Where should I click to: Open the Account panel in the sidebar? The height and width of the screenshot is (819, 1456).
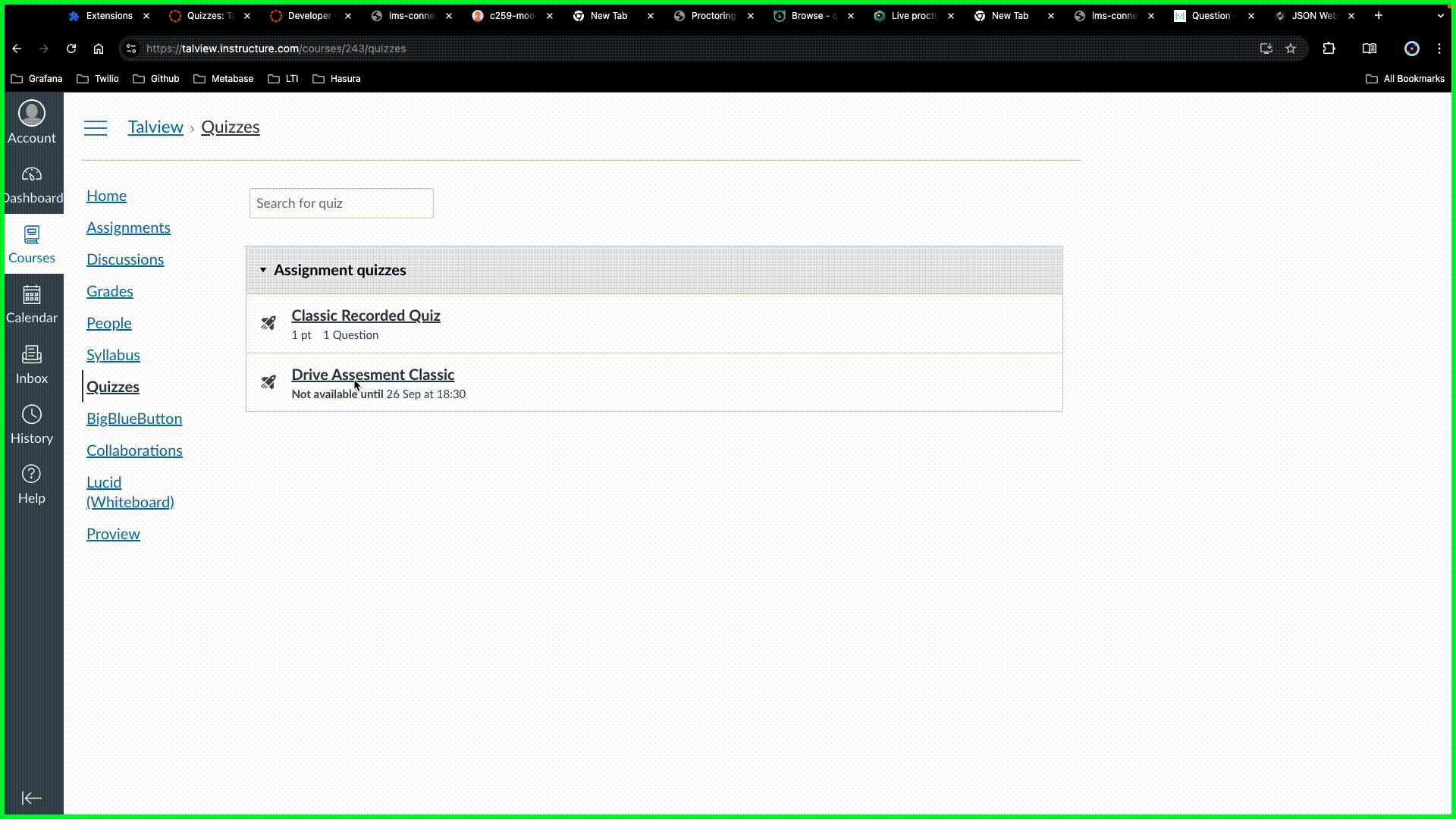point(31,121)
